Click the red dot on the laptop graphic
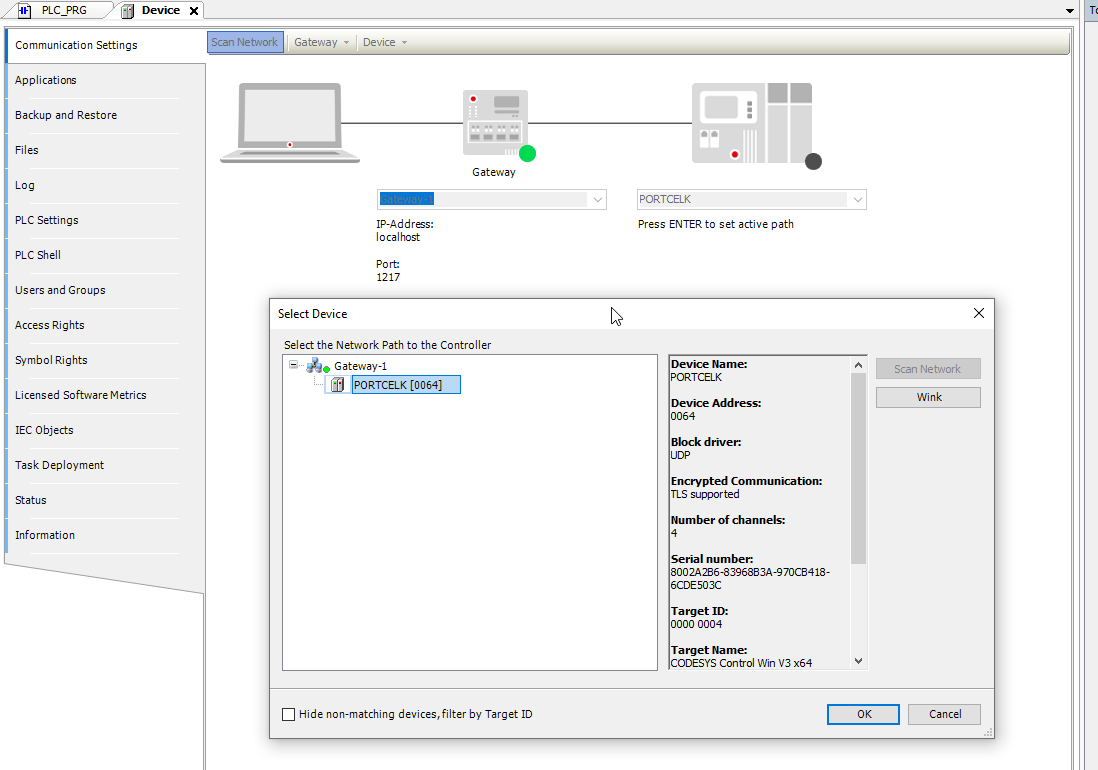The image size is (1098, 770). tap(290, 144)
